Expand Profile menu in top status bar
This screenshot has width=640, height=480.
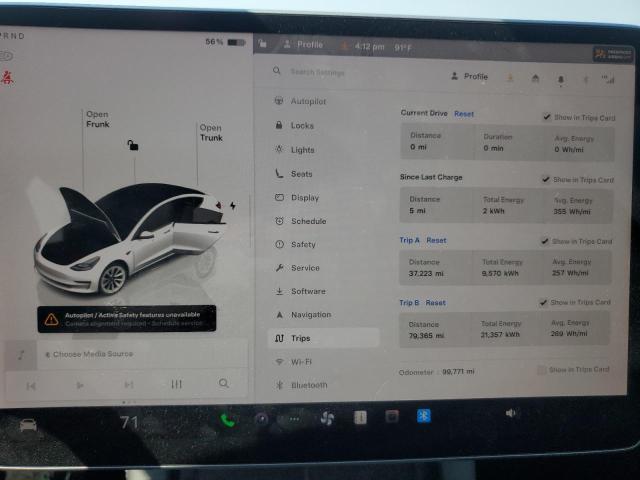point(303,45)
